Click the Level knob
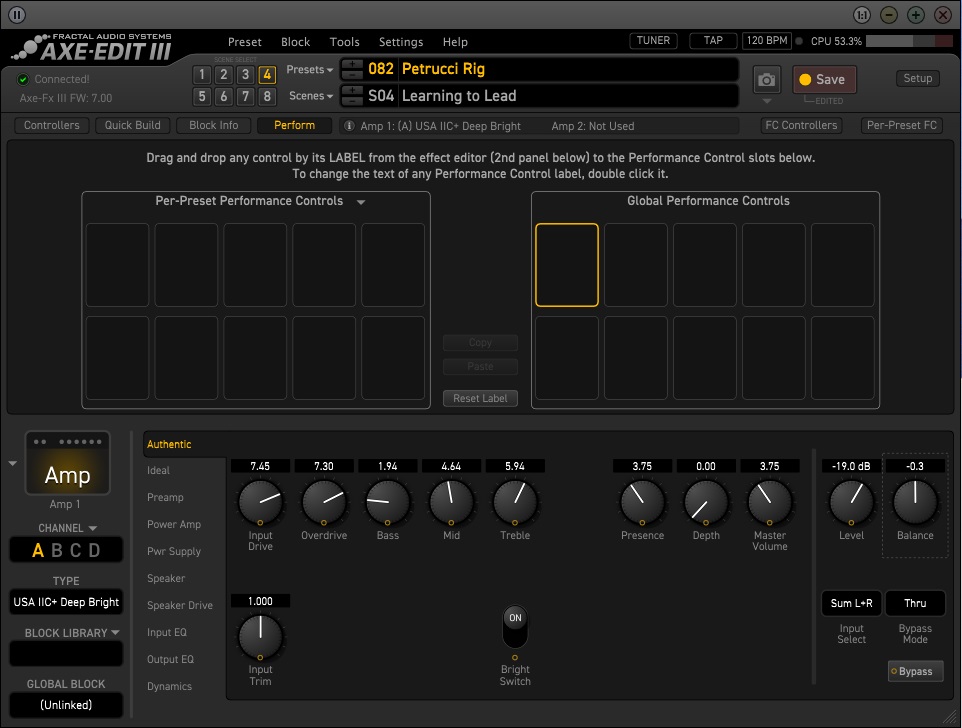The height and width of the screenshot is (728, 962). coord(851,502)
